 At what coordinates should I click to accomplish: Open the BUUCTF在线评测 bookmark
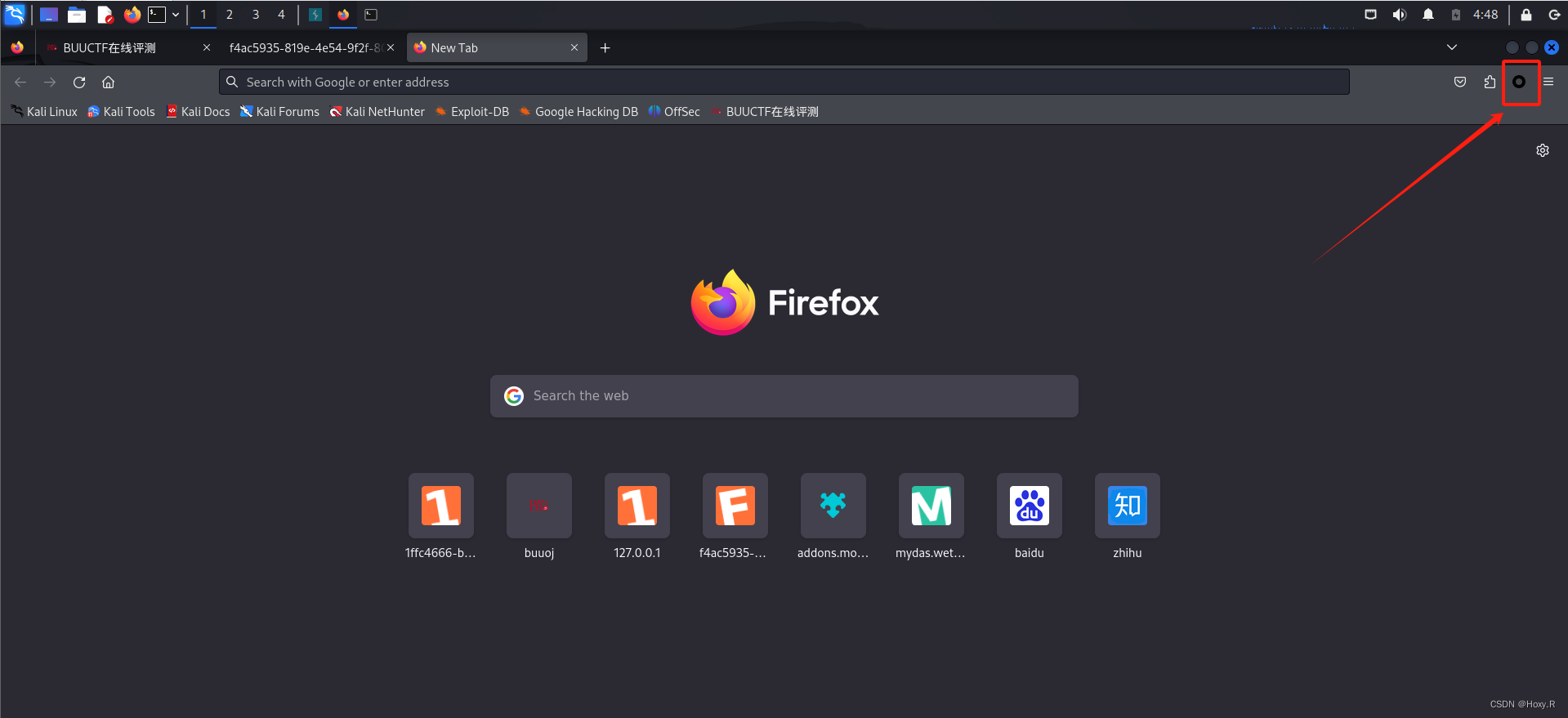point(765,112)
